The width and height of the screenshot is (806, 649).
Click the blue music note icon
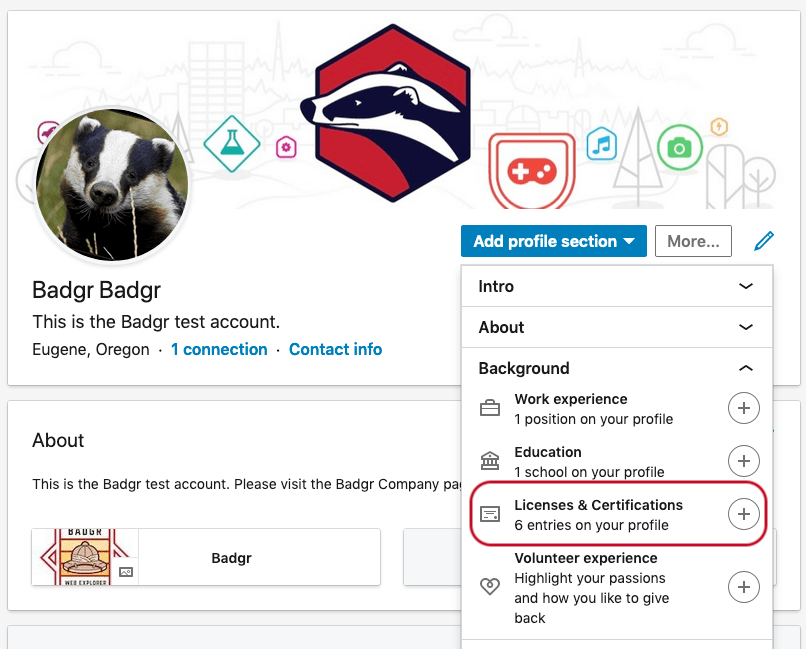[602, 144]
